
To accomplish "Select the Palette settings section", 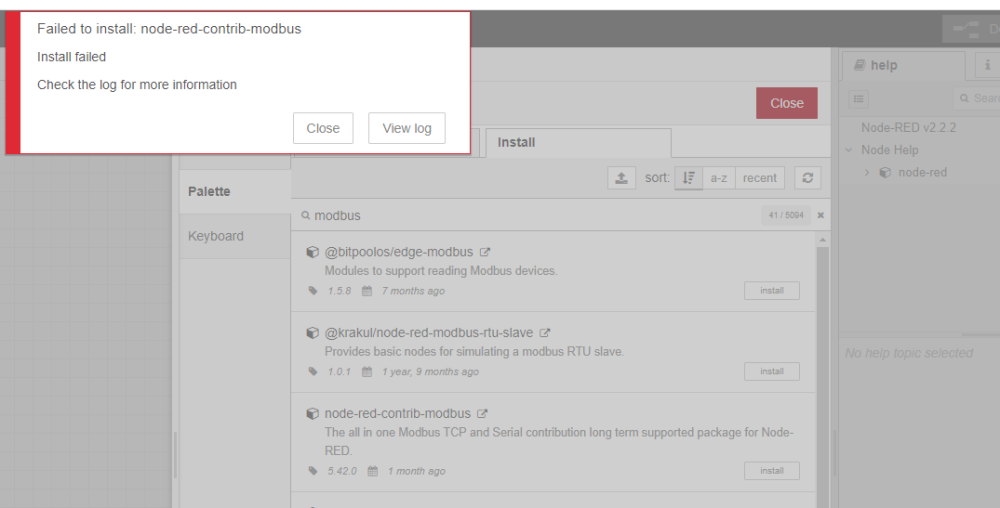I will pyautogui.click(x=235, y=191).
